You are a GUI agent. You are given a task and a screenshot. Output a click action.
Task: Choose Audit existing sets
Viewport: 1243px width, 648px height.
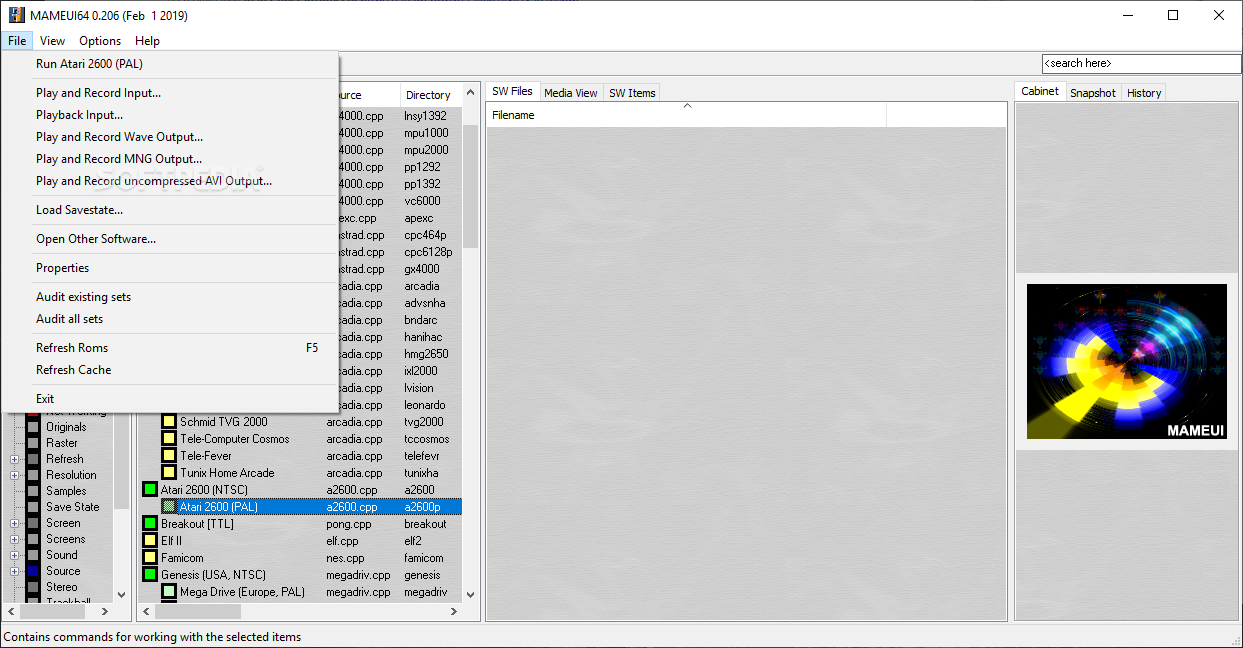click(x=170, y=297)
